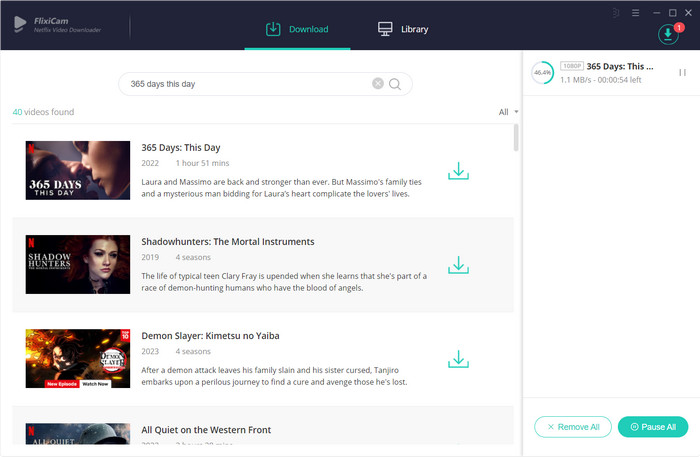Click the 46.4% circular progress indicator
The image size is (700, 457).
pos(542,72)
